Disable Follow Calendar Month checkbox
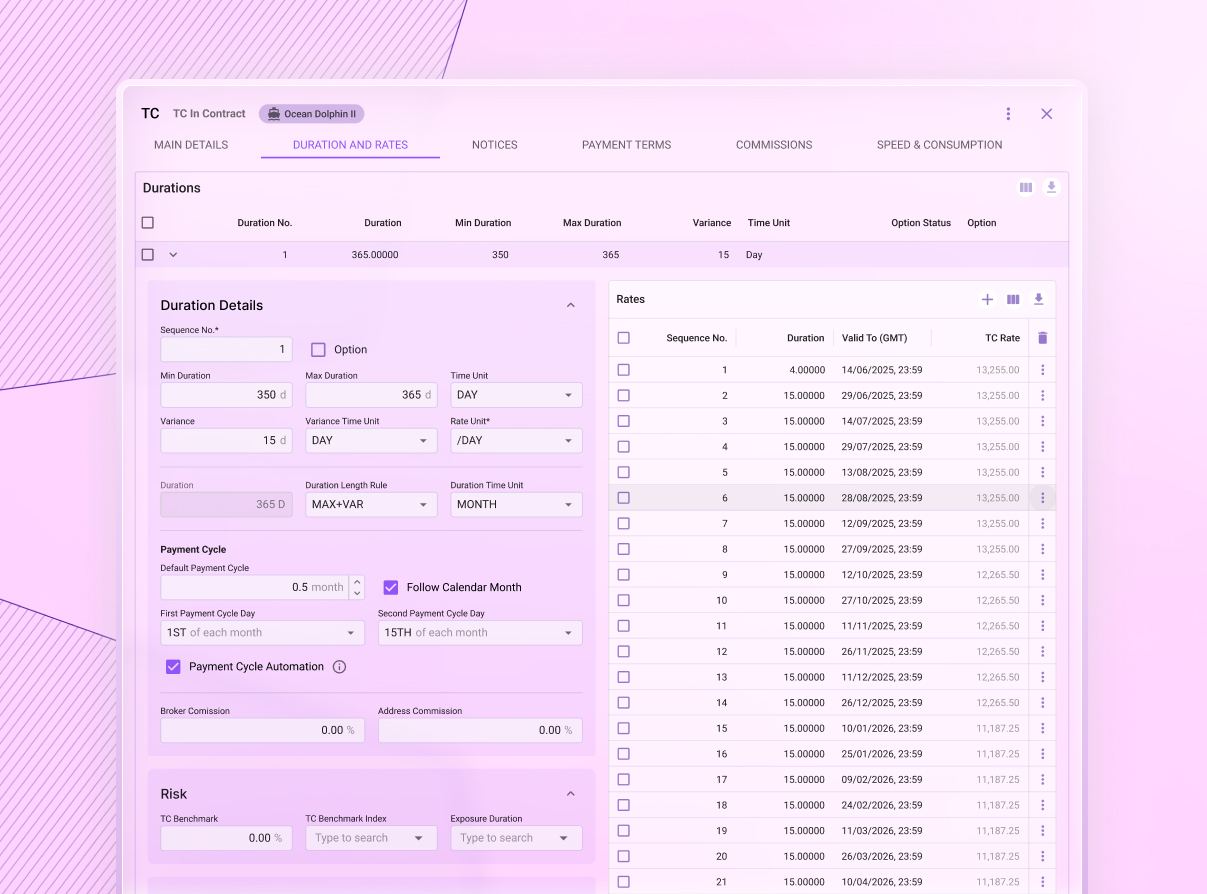Viewport: 1207px width, 894px height. point(391,587)
